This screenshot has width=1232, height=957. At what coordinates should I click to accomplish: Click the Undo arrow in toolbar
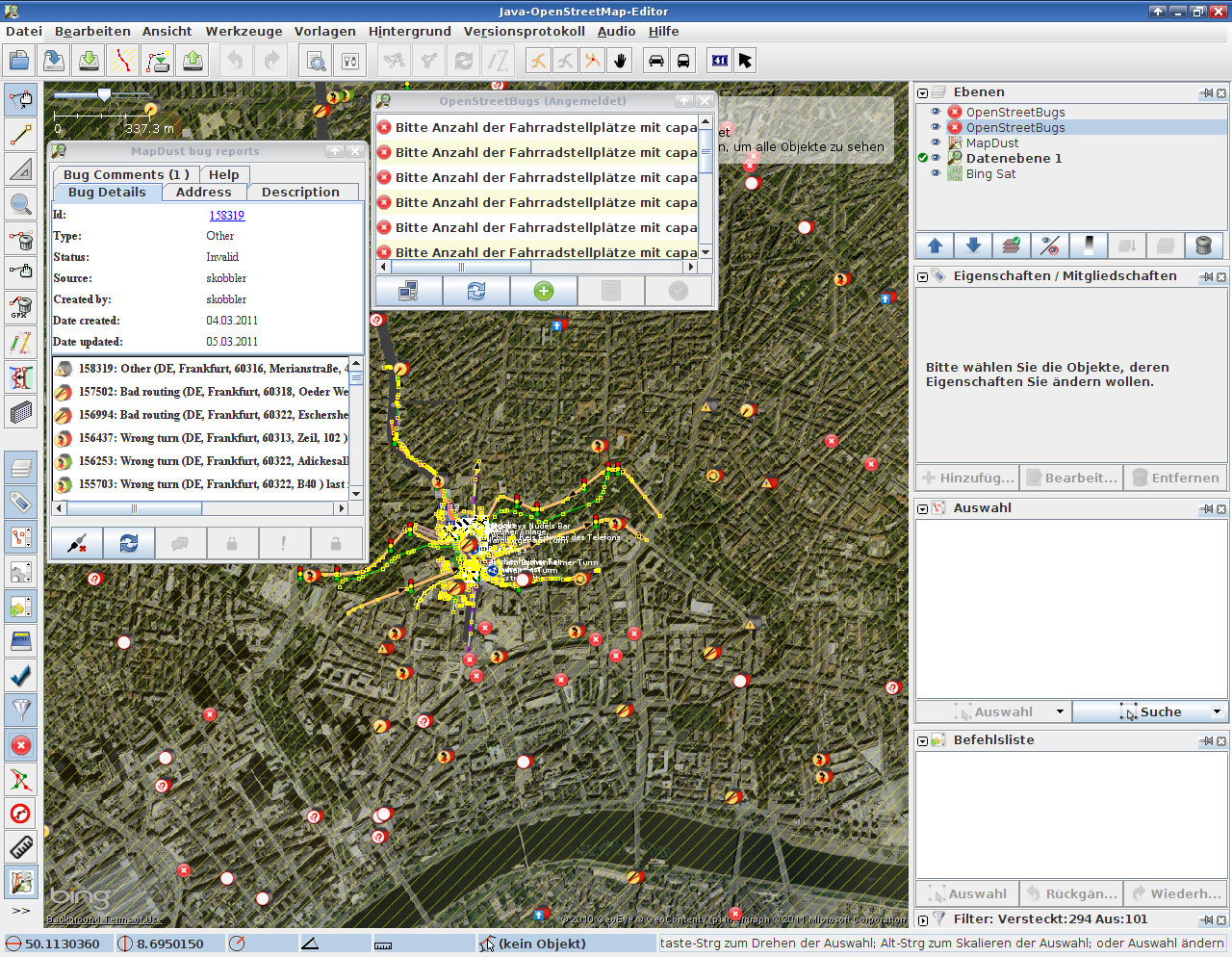point(235,61)
